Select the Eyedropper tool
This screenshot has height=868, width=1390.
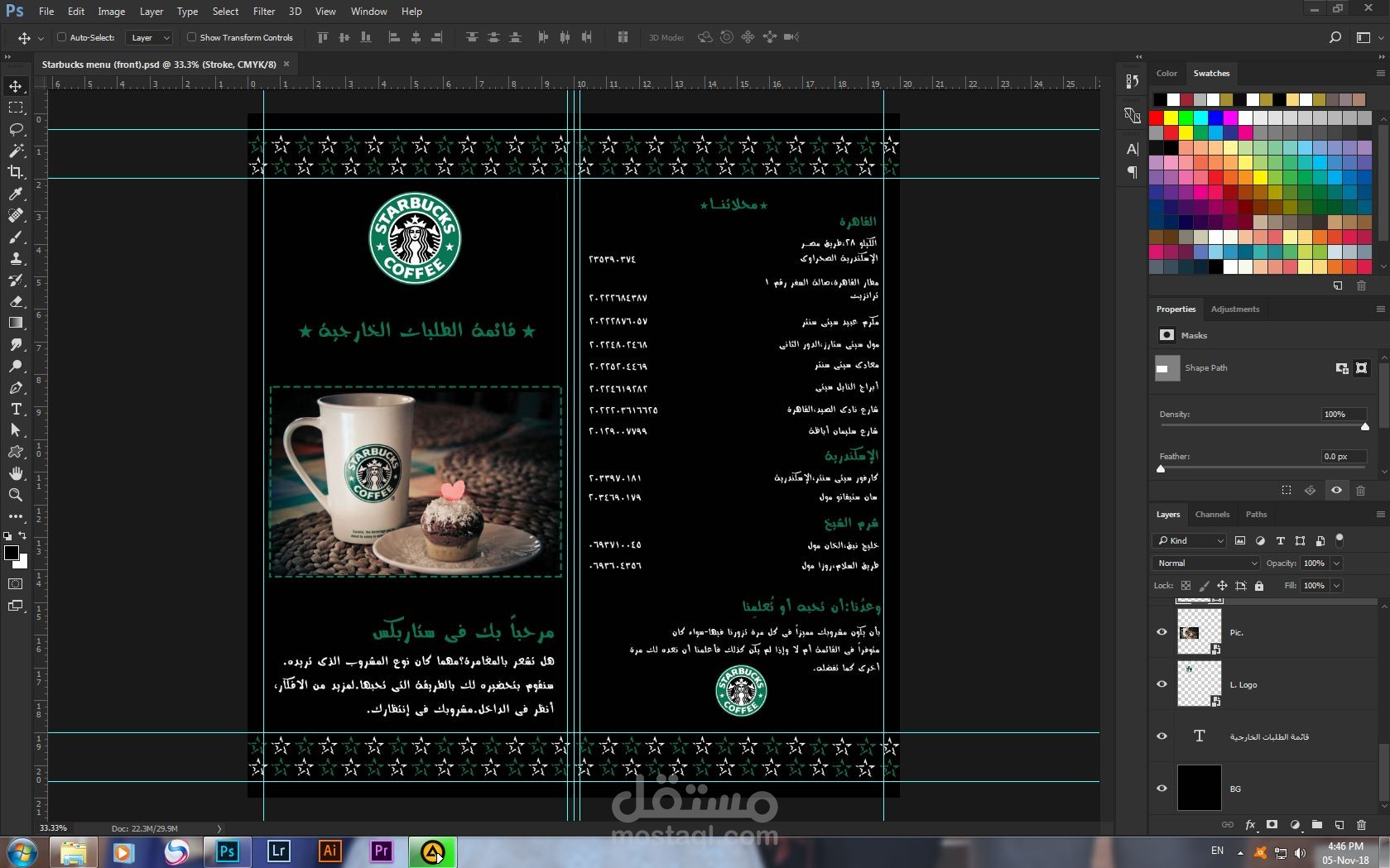16,194
